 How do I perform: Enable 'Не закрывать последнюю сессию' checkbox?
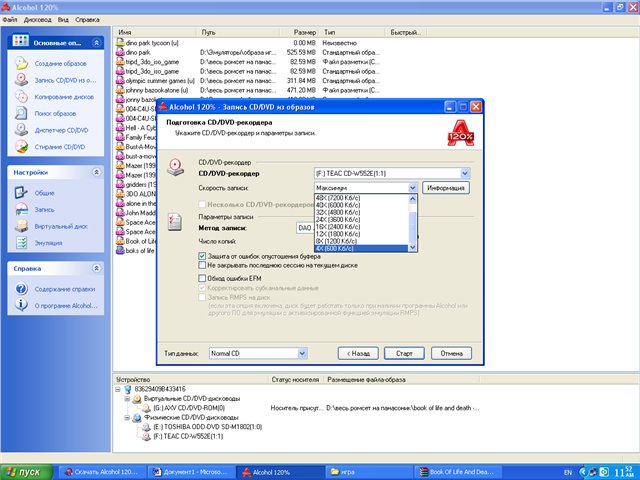(202, 265)
